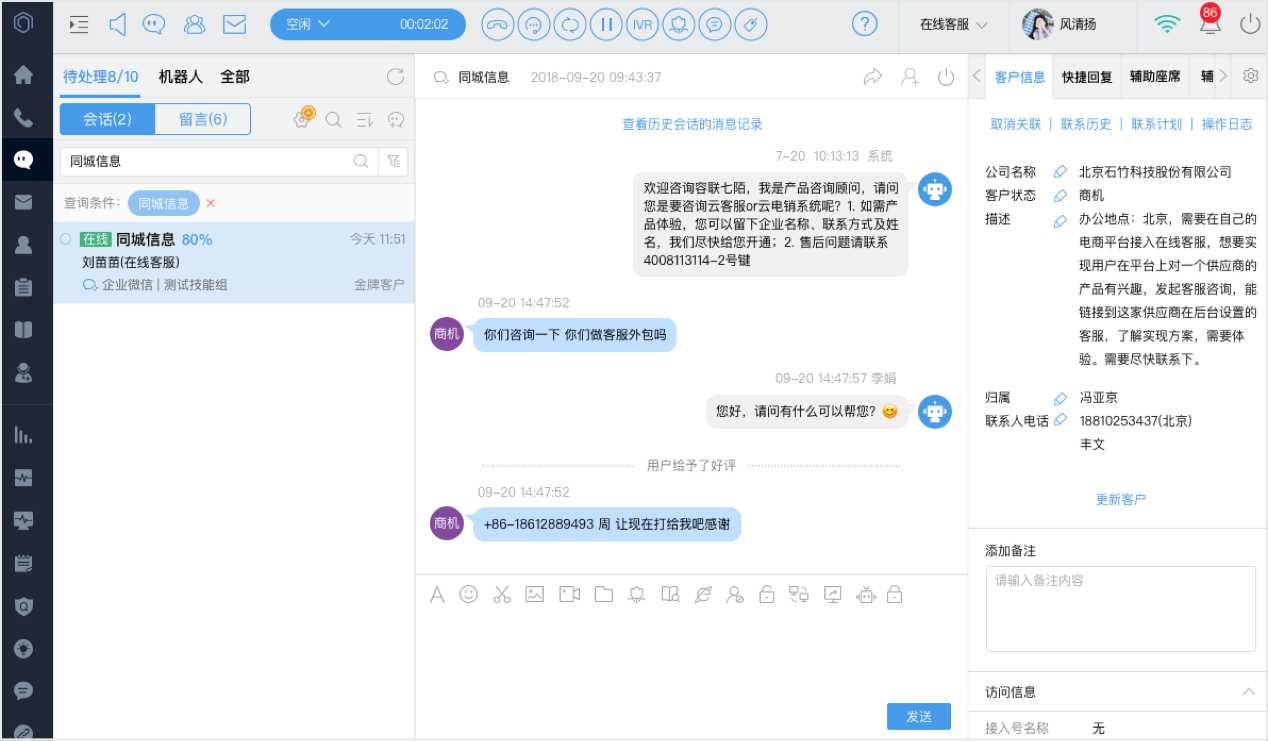Image resolution: width=1268 pixels, height=741 pixels.
Task: Select the 机器人 tab
Action: point(180,76)
